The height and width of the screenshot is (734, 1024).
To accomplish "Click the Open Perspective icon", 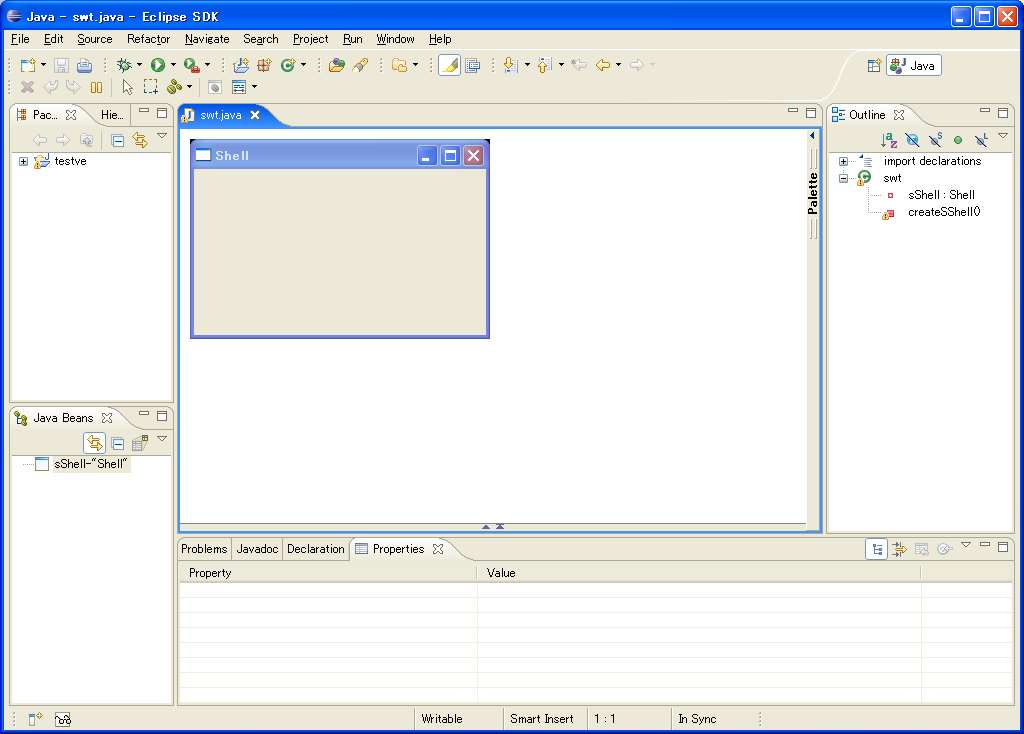I will click(874, 65).
